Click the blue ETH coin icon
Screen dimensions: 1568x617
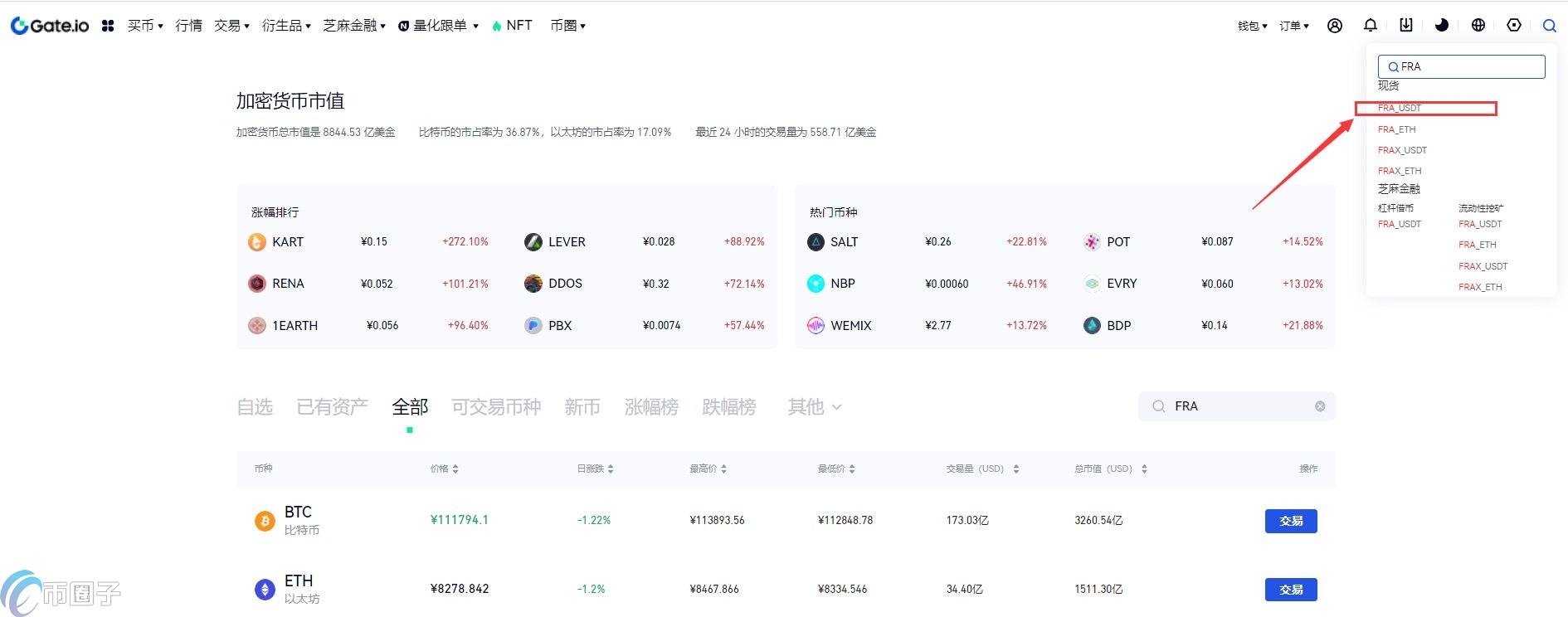[265, 590]
